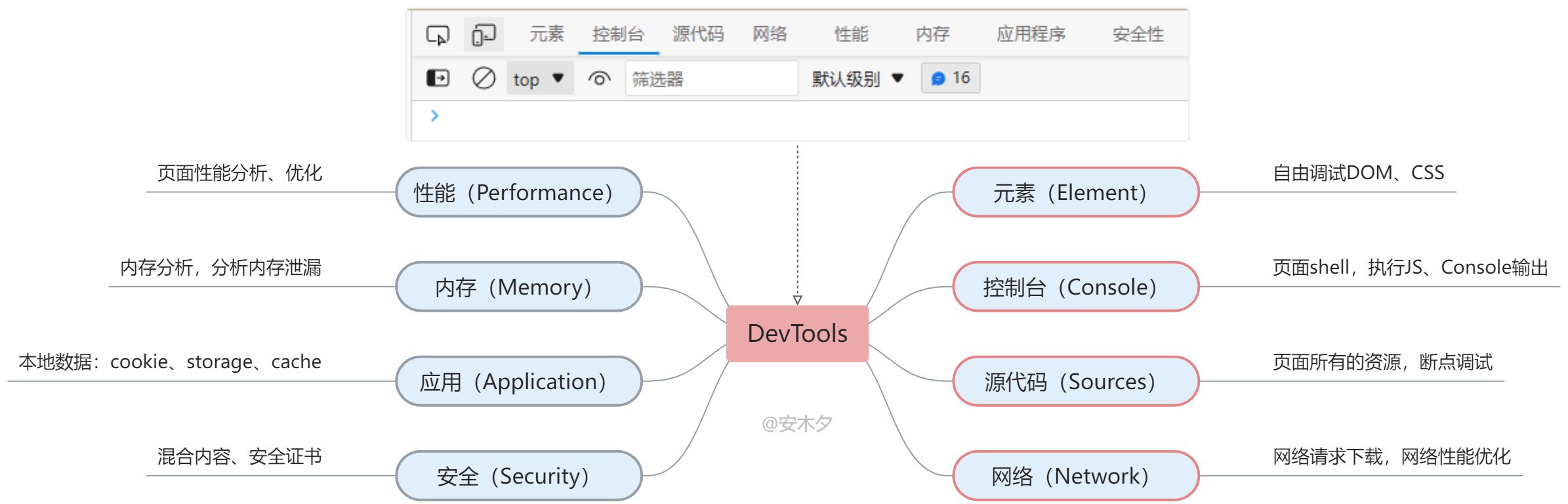Image resolution: width=1568 pixels, height=504 pixels.
Task: Click the blue message issues icon
Action: (938, 78)
